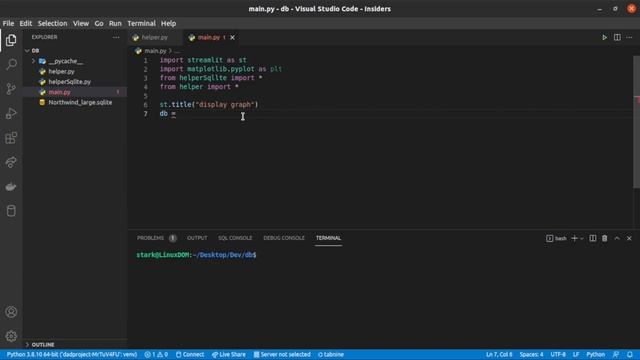
Task: Change encoding via UTF-8 indicator
Action: 558,354
